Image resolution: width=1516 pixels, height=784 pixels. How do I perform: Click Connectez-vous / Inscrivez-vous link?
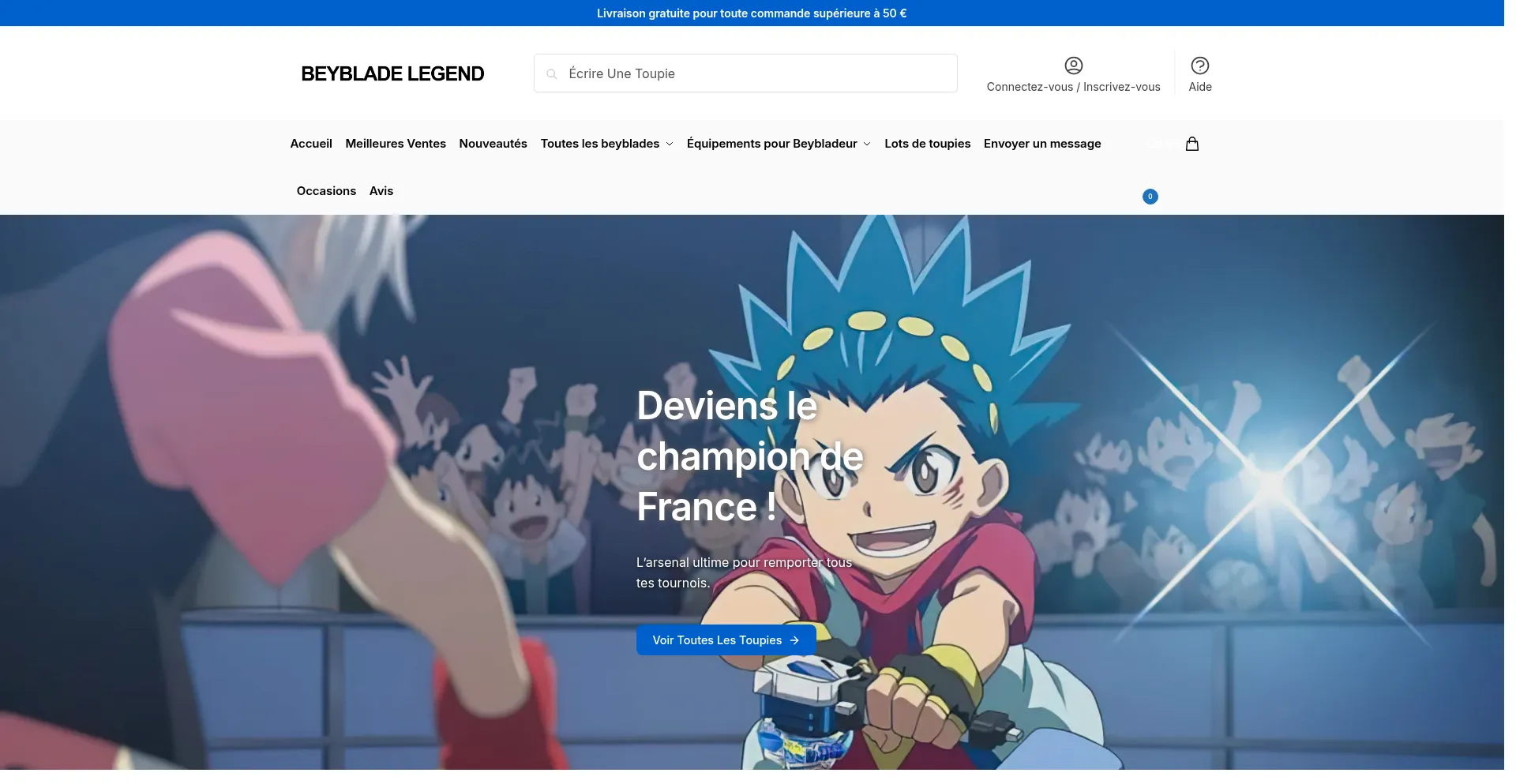coord(1073,87)
